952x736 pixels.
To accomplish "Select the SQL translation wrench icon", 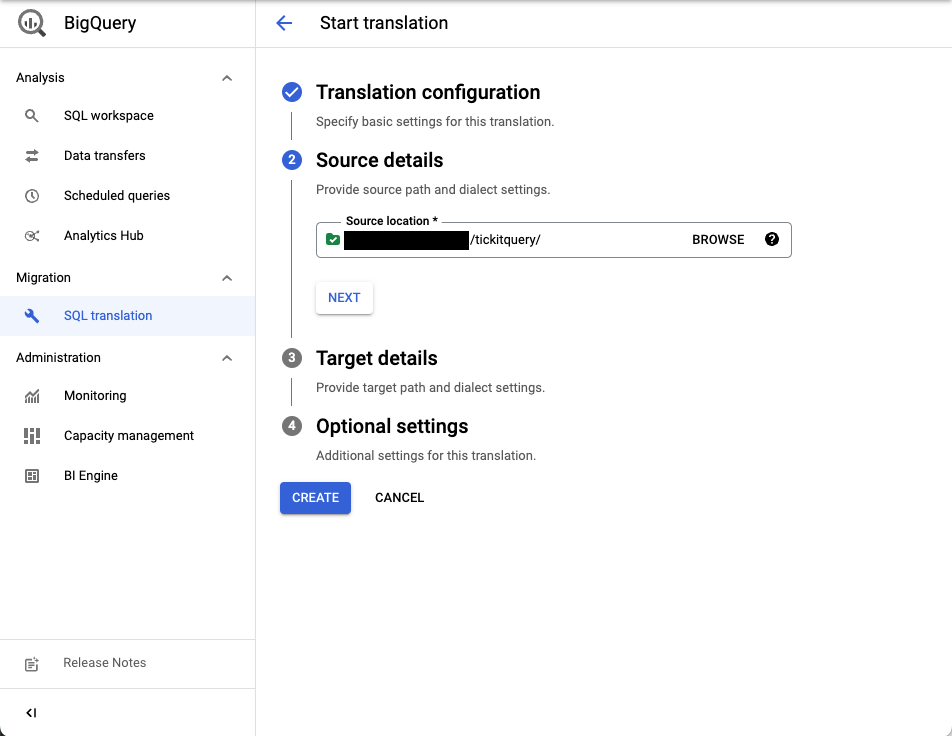I will point(31,315).
